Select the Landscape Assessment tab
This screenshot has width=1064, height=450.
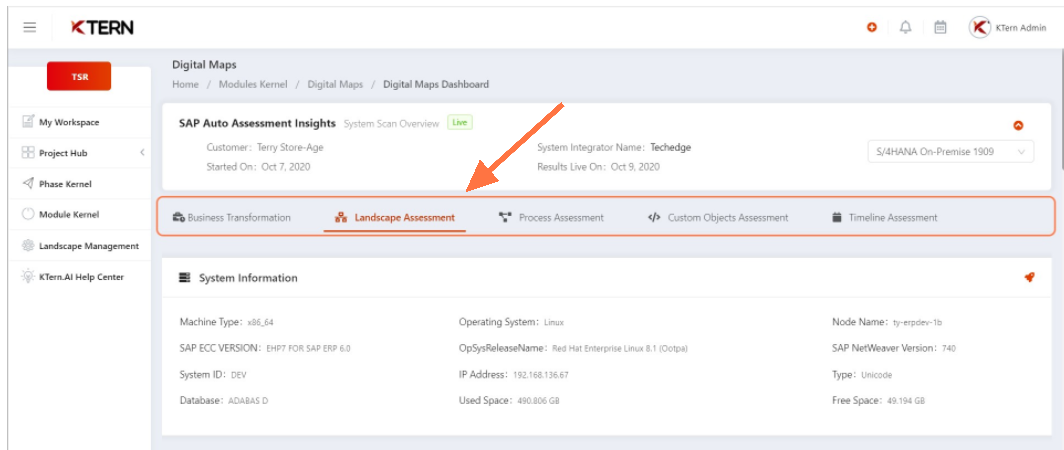point(395,218)
